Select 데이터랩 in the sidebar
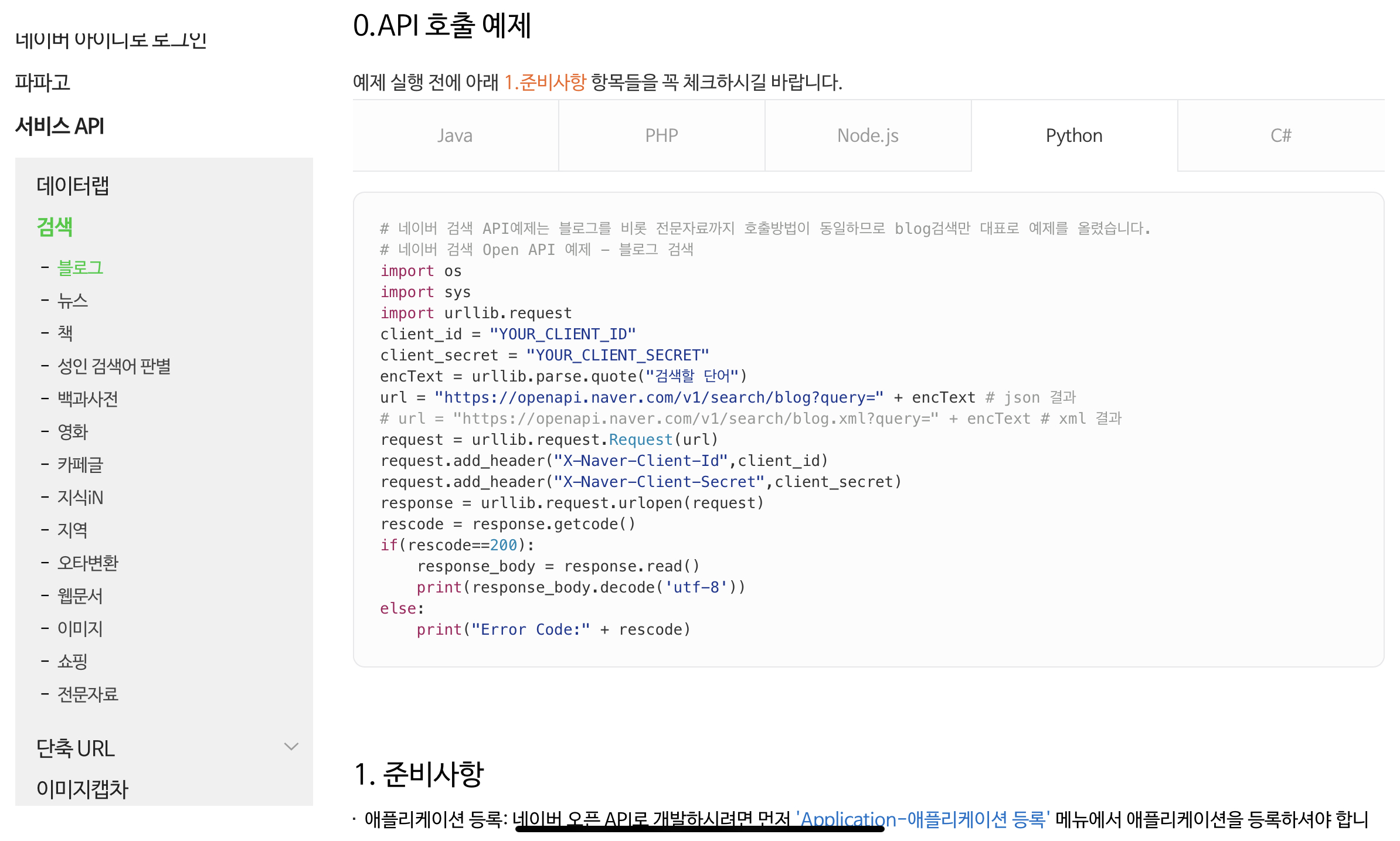The height and width of the screenshot is (841, 1400). (73, 186)
